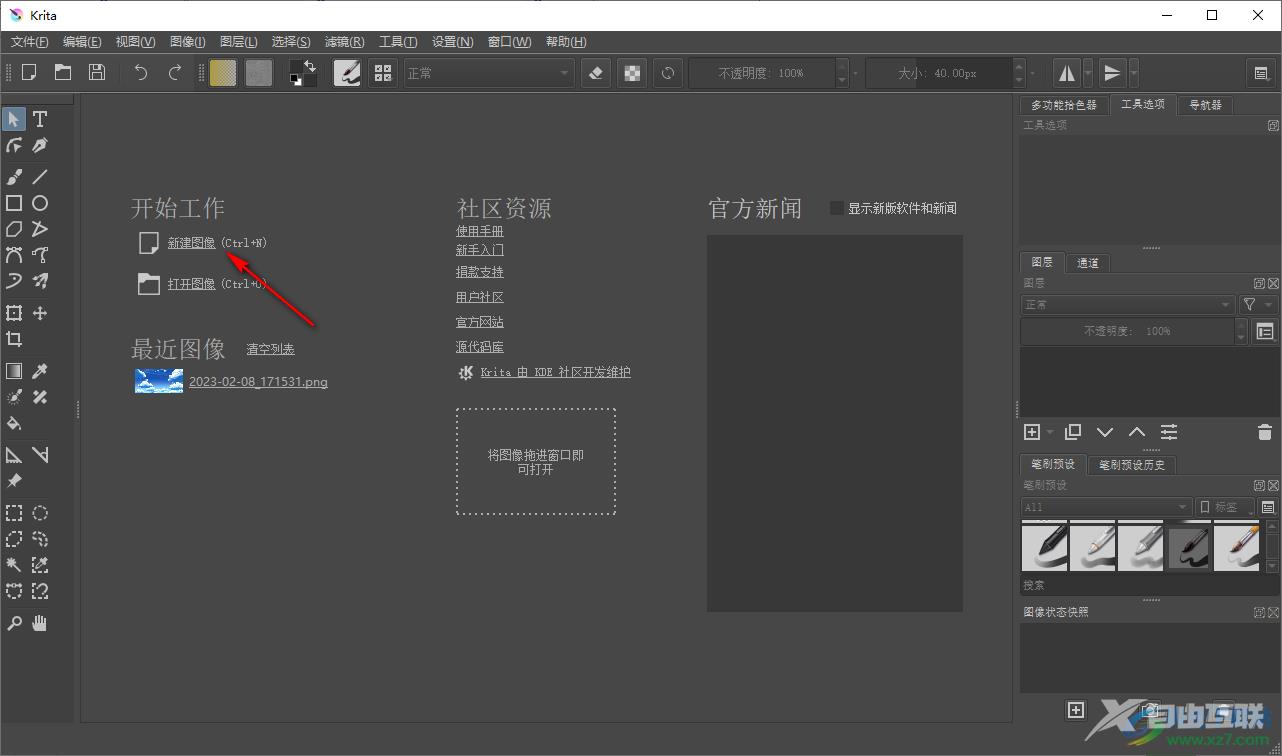Image resolution: width=1282 pixels, height=756 pixels.
Task: Open brush preset tag dropdown showing All
Action: coord(1106,507)
